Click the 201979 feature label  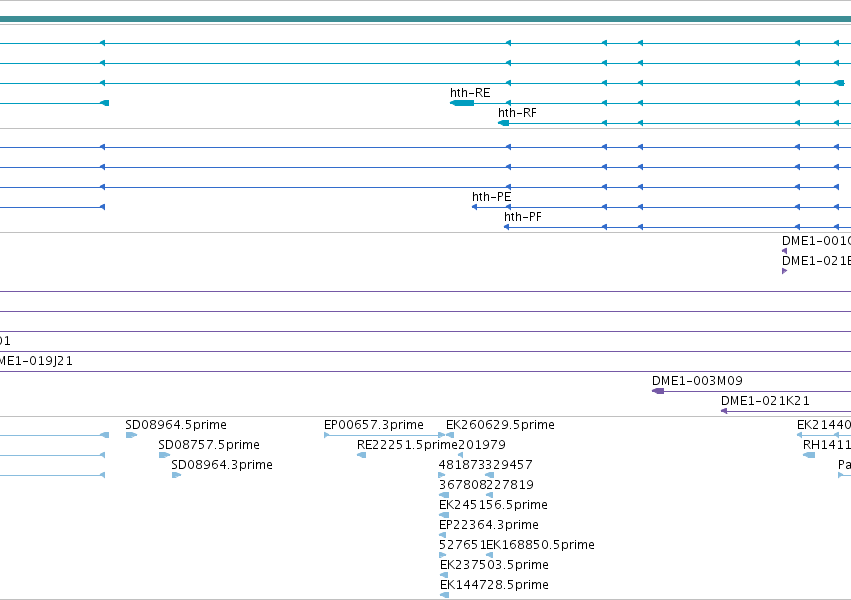(482, 445)
